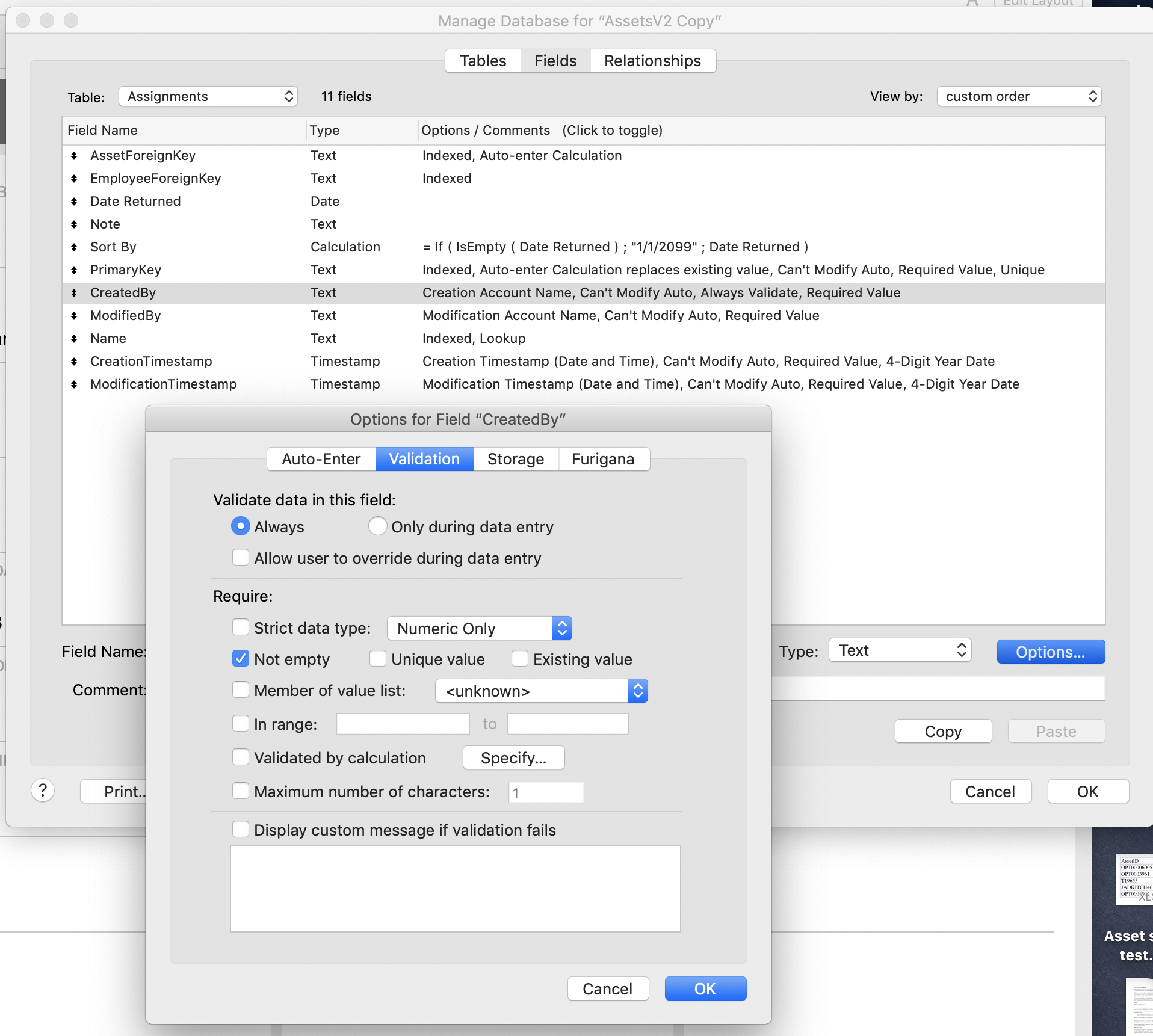Image resolution: width=1153 pixels, height=1036 pixels.
Task: Enable the In range checkbox
Action: 241,724
